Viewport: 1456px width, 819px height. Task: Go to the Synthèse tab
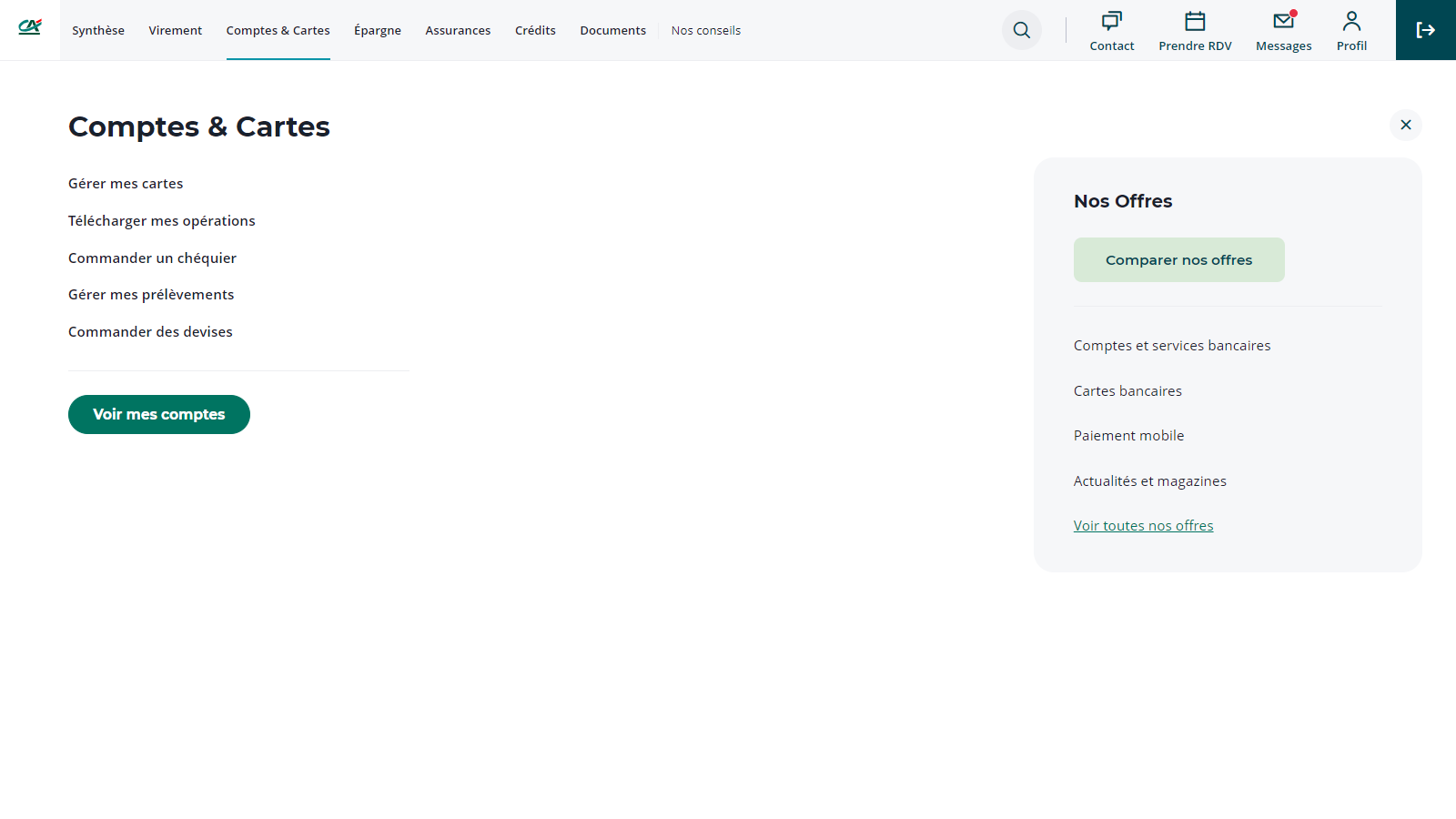98,31
